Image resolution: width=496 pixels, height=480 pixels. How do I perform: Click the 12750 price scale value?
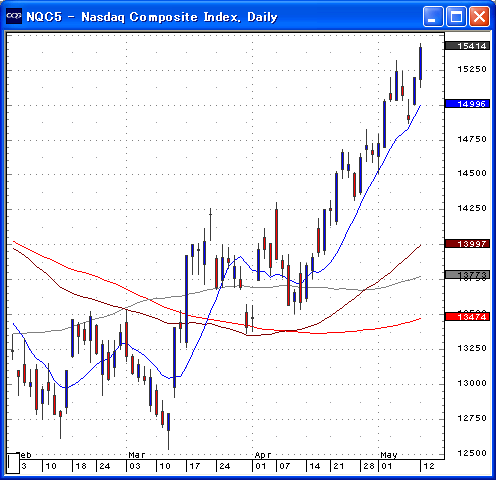[x=472, y=418]
